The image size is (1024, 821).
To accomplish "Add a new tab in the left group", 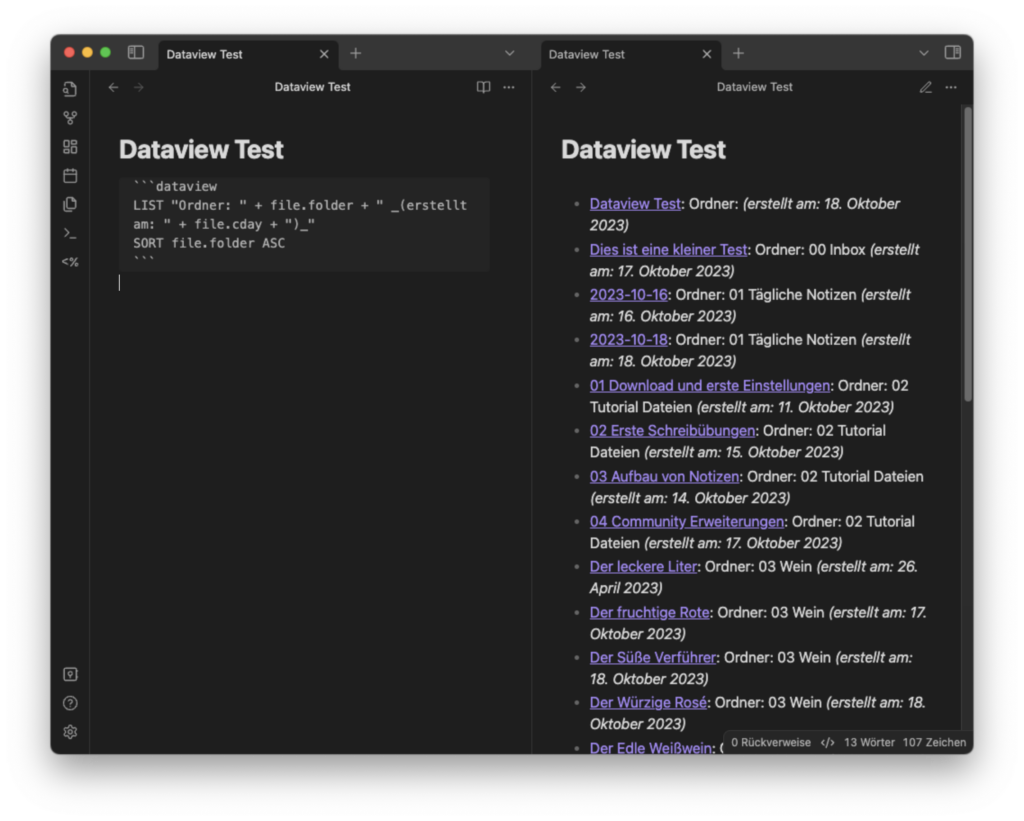I will (355, 54).
